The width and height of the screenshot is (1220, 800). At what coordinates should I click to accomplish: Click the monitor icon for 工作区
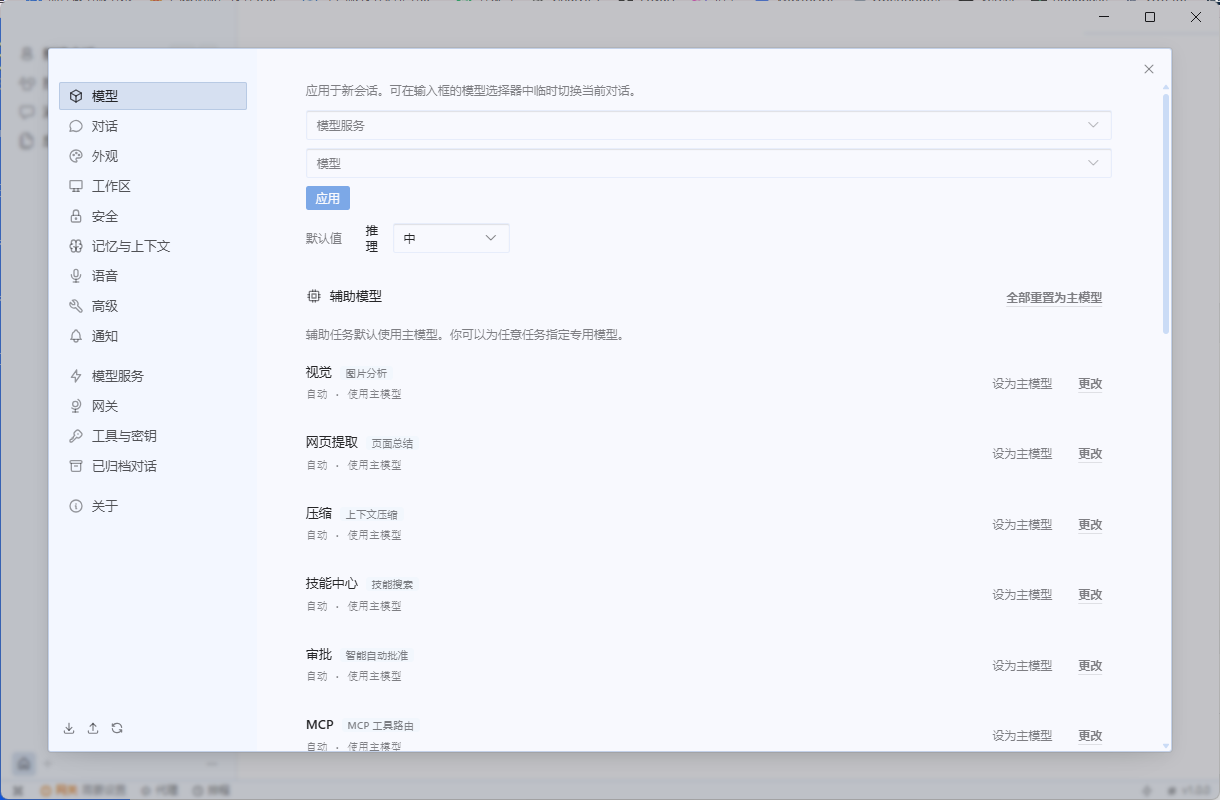(76, 186)
